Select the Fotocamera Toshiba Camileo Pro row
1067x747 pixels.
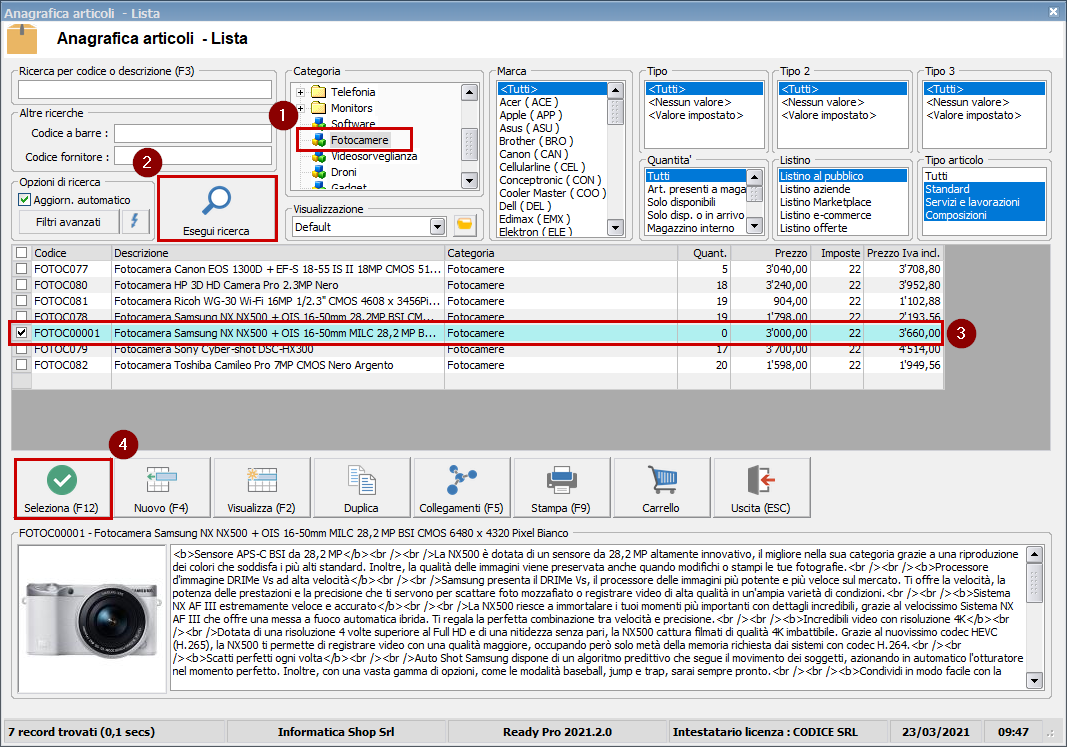476,365
